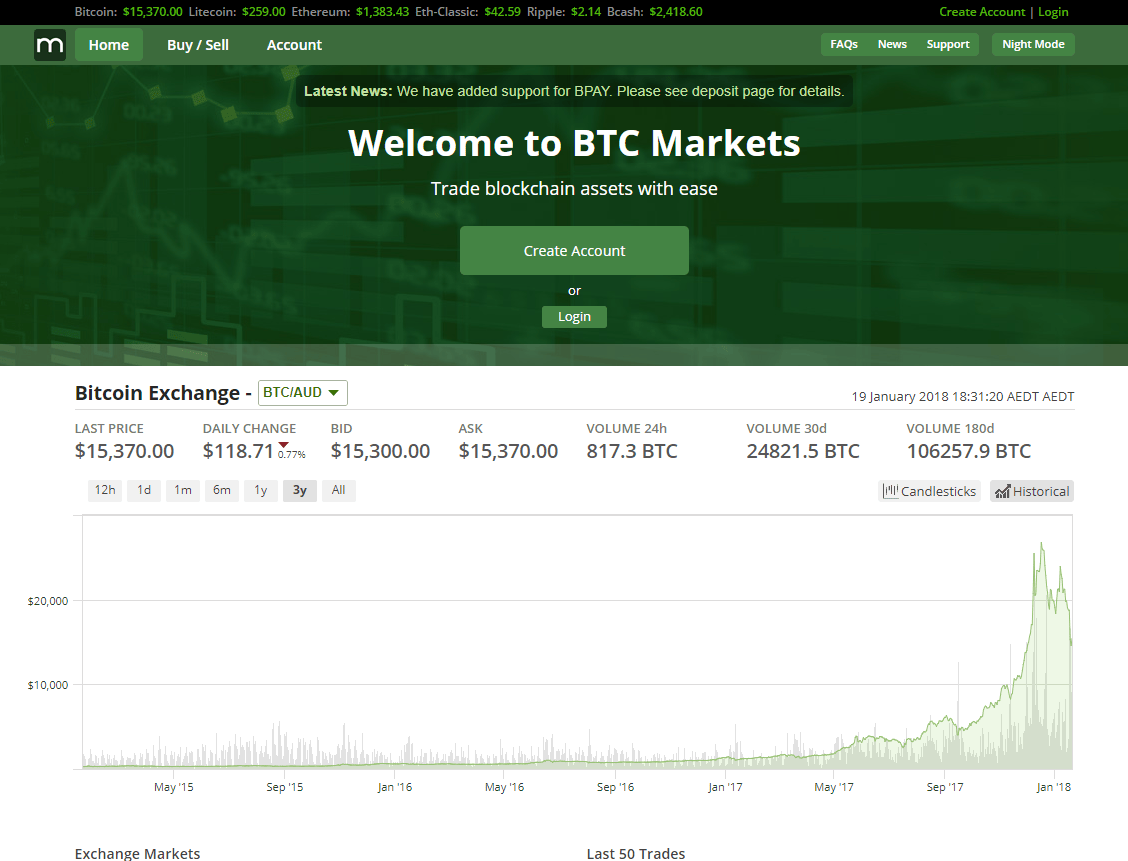The height and width of the screenshot is (861, 1128).
Task: Open the Account menu
Action: [x=294, y=44]
